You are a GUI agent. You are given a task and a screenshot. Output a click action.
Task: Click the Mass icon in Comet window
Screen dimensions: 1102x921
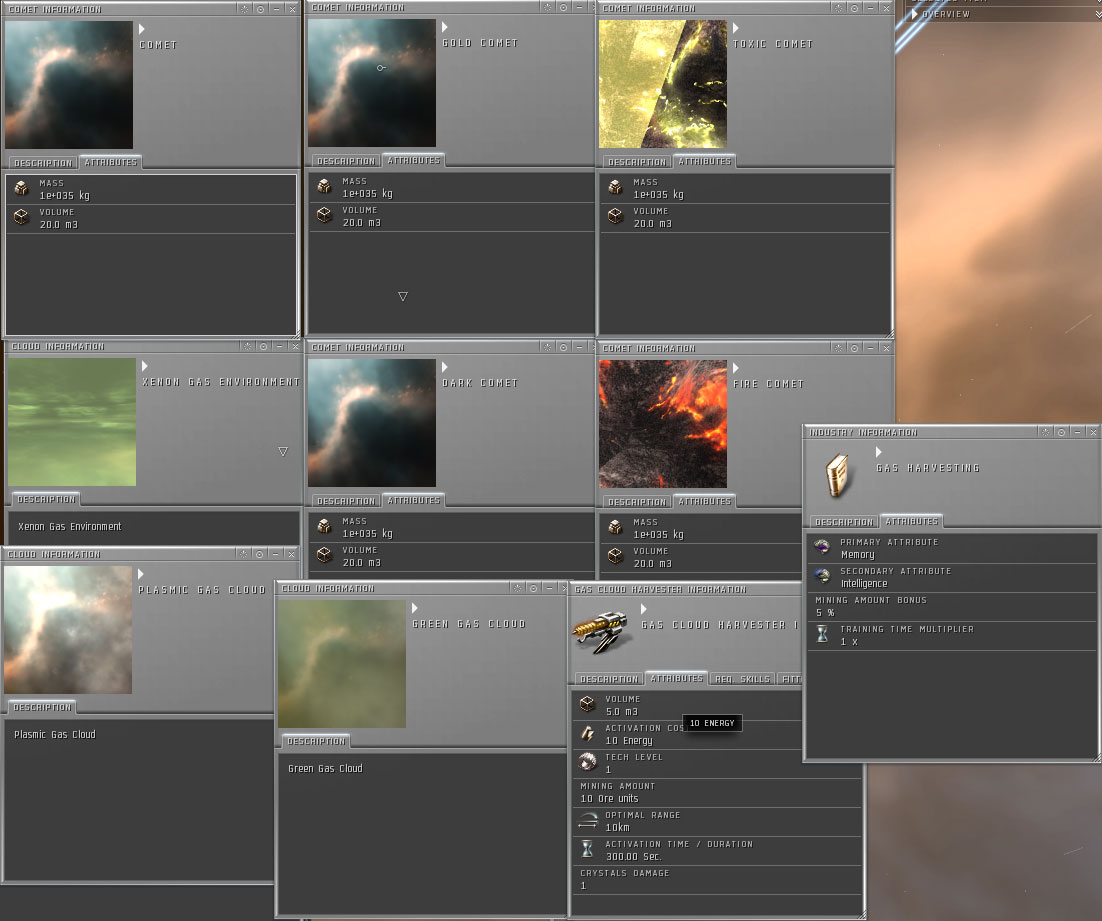coord(21,188)
